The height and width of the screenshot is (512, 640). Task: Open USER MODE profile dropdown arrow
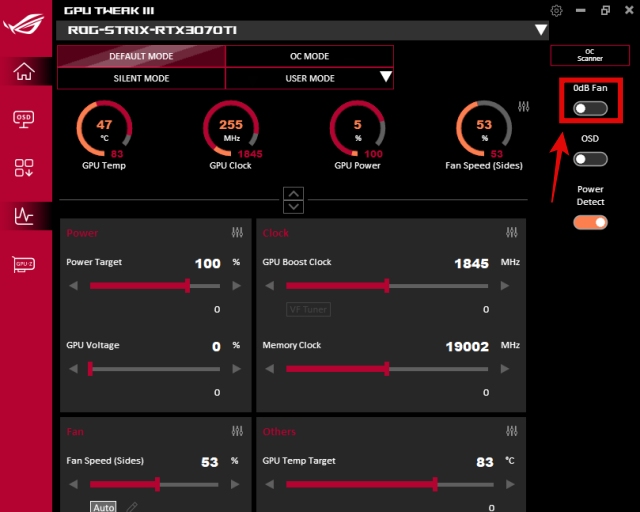pos(386,76)
